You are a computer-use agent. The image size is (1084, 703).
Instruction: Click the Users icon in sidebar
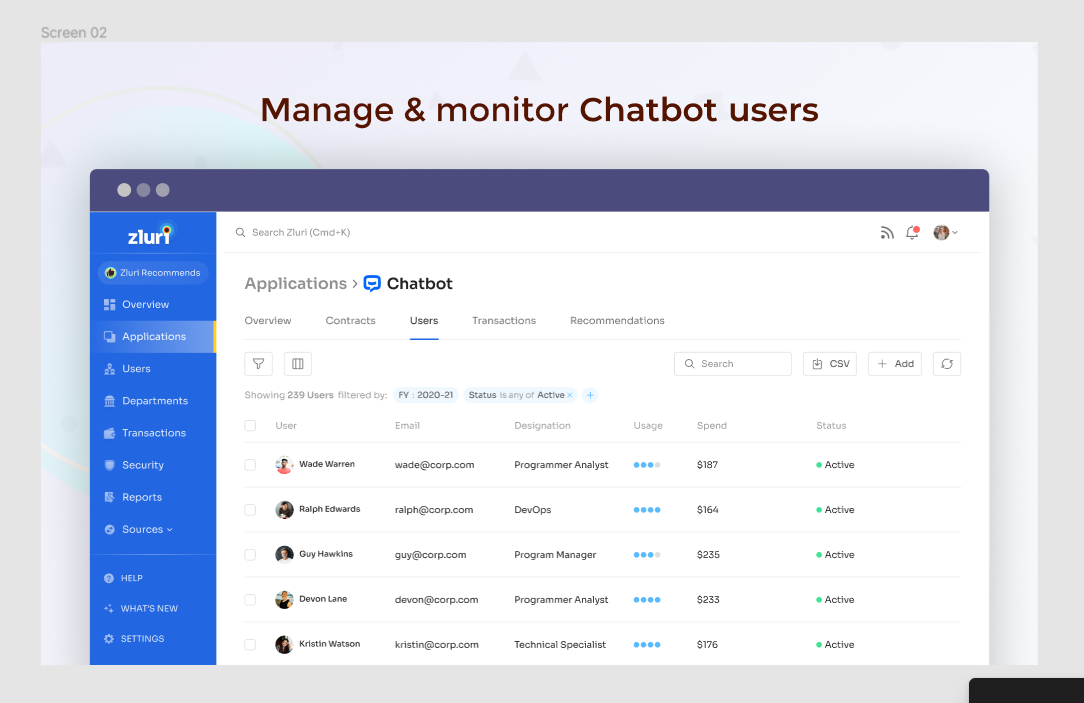(109, 369)
